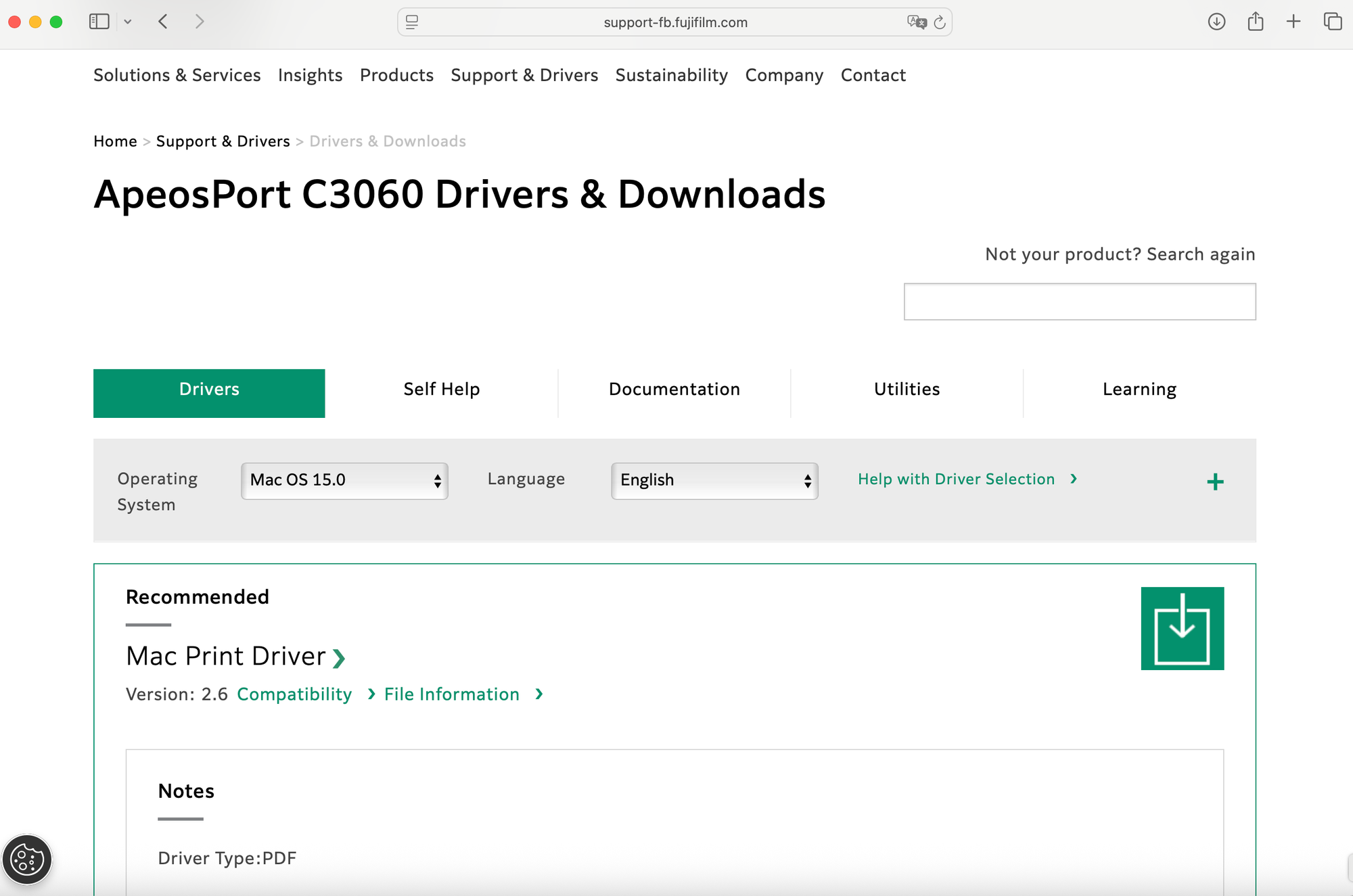Click the Safari sidebar toggle icon

coord(99,22)
